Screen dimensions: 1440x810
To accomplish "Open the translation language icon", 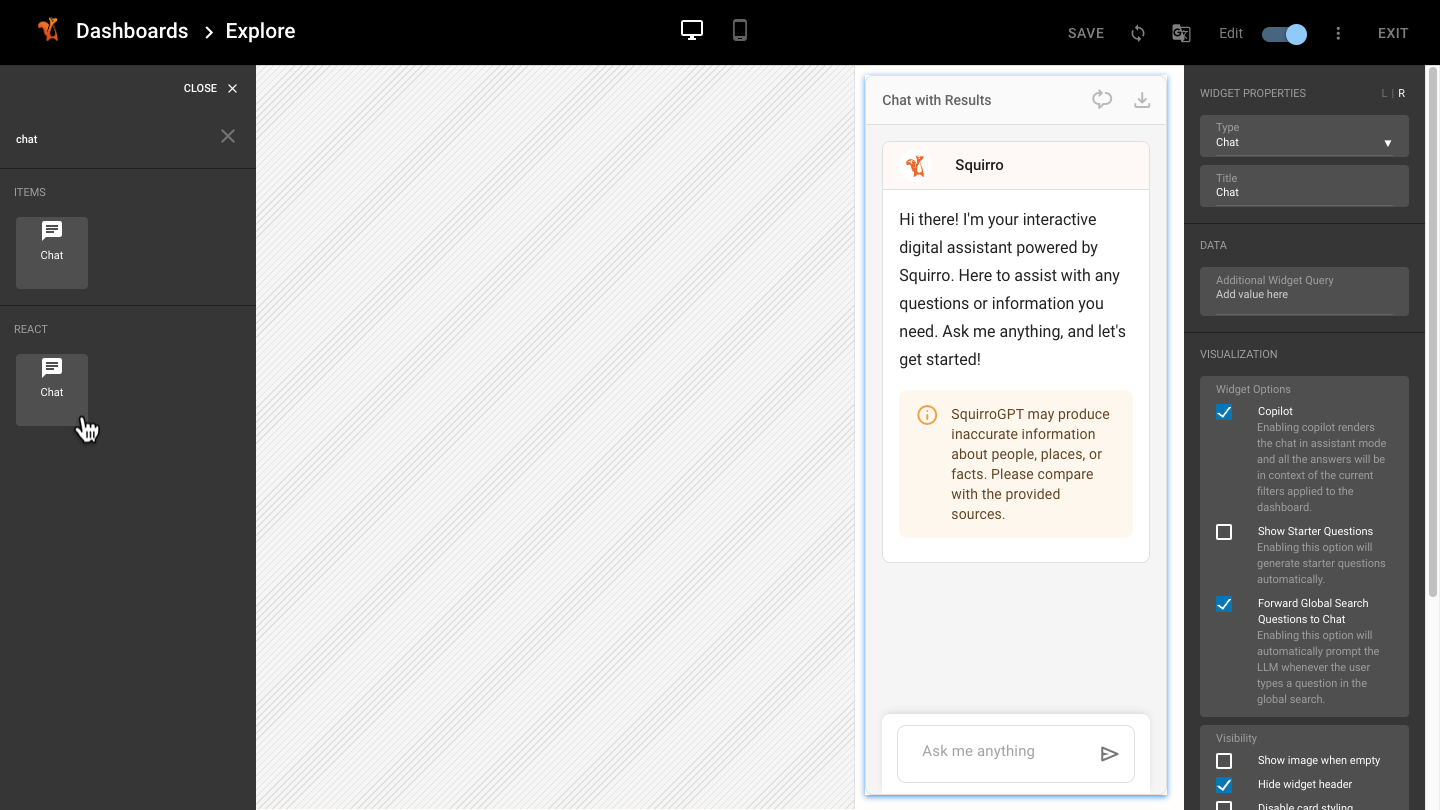I will coord(1181,33).
